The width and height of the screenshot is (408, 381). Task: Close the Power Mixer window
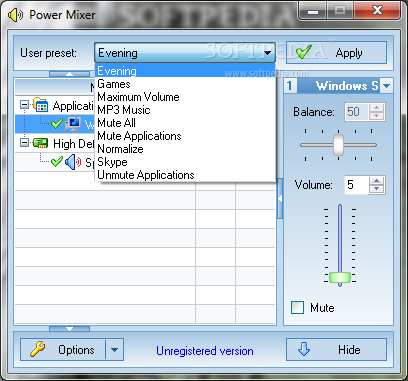tap(377, 10)
